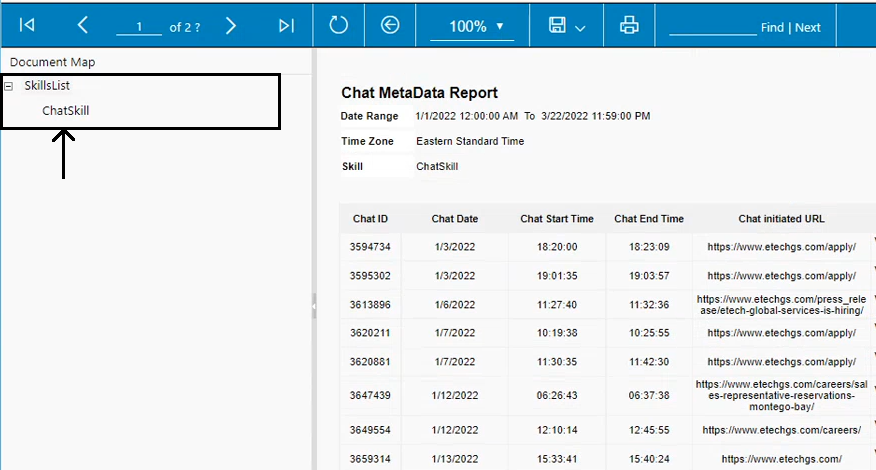The height and width of the screenshot is (470, 876).
Task: Go to next report page
Action: click(x=231, y=26)
